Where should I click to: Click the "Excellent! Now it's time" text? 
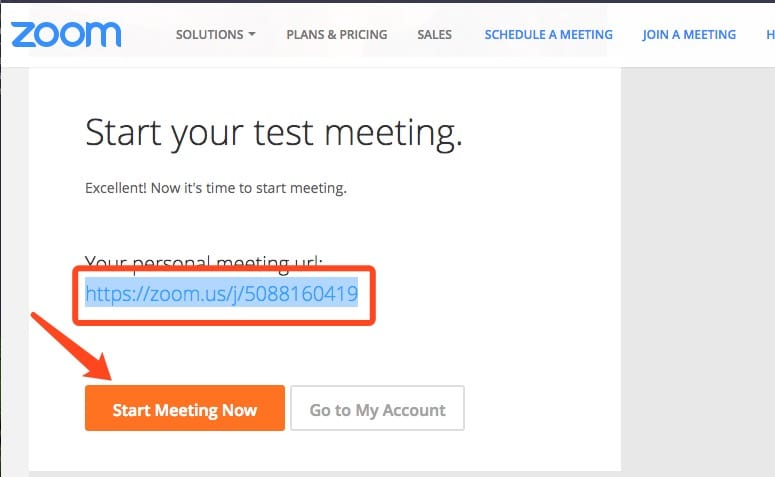coord(215,188)
